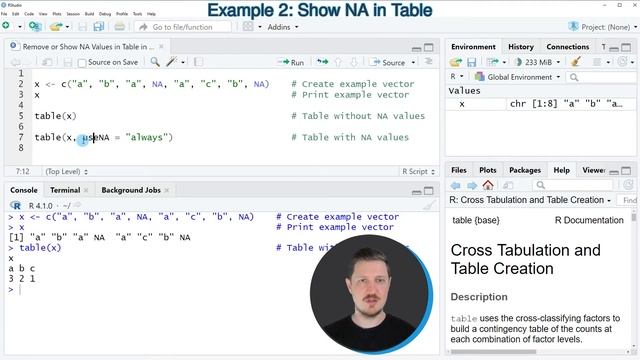The width and height of the screenshot is (640, 360).
Task: Toggle the Source on Save checkbox
Action: [82, 62]
